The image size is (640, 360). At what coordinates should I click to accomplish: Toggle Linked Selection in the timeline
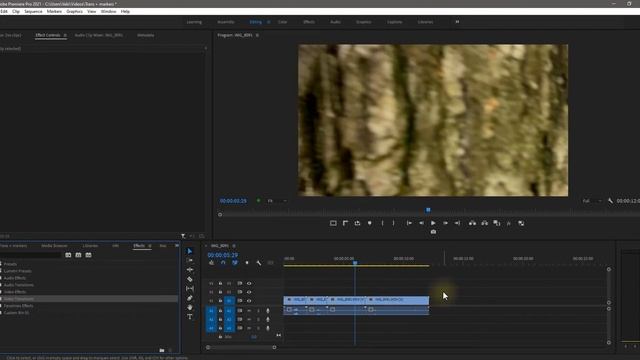(235, 263)
